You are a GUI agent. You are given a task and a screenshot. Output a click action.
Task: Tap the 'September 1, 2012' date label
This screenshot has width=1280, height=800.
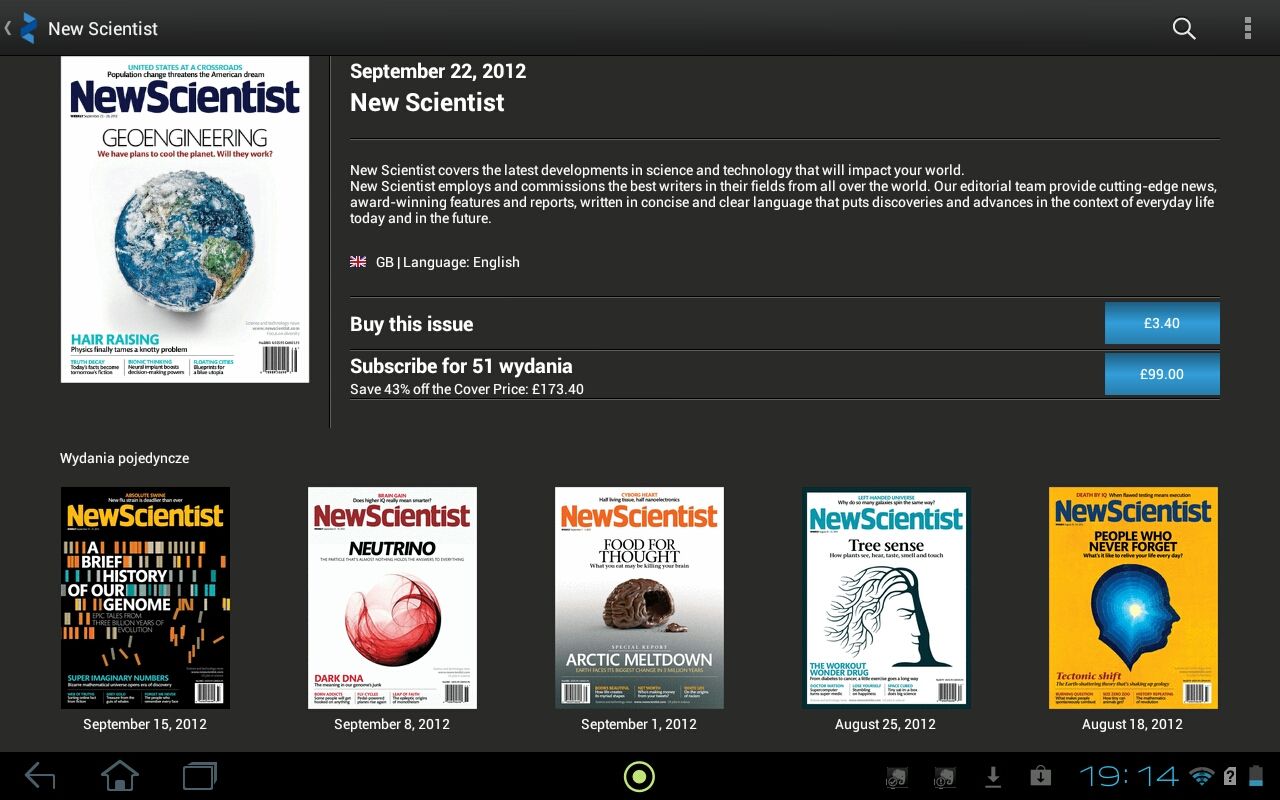pyautogui.click(x=639, y=724)
